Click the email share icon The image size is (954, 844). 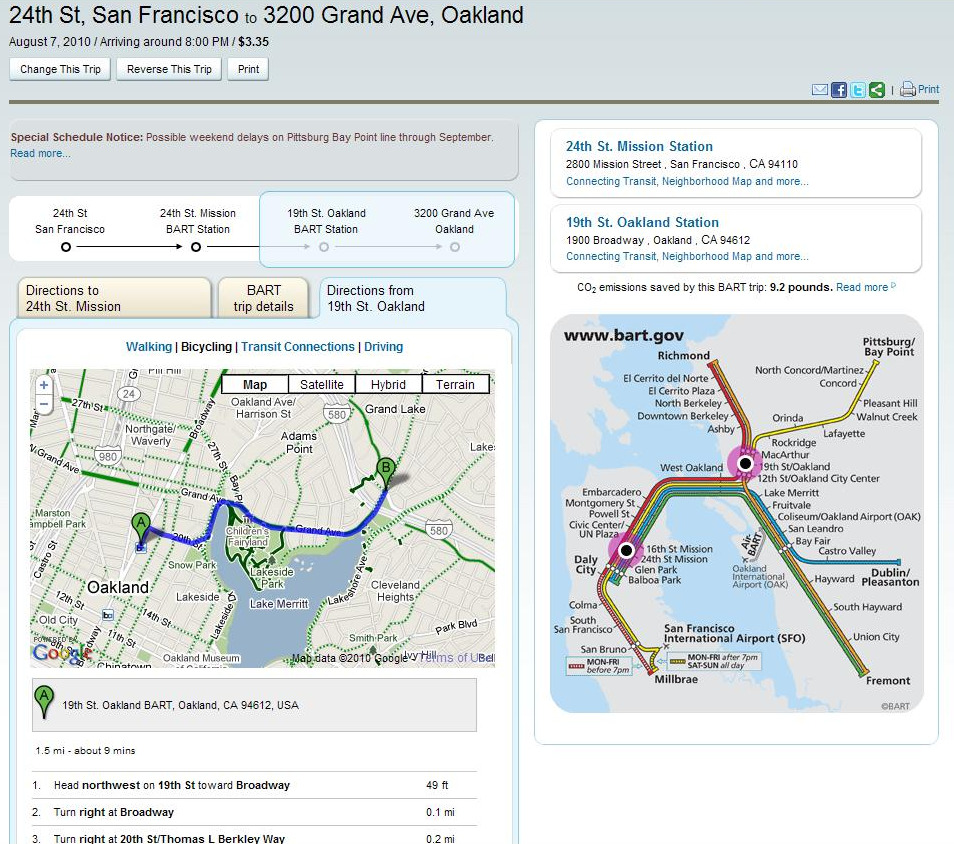coord(820,90)
